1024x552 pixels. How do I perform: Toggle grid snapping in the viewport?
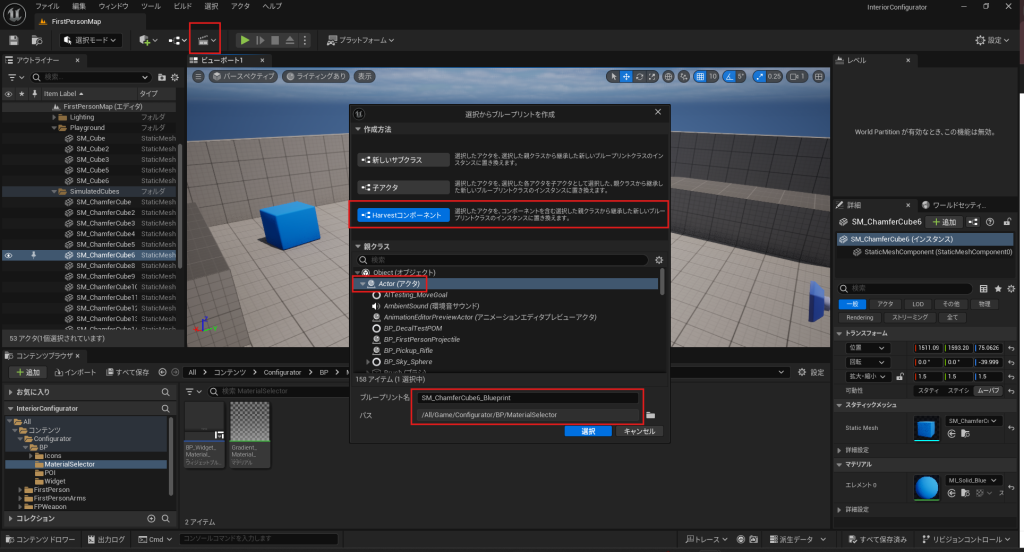click(x=700, y=76)
